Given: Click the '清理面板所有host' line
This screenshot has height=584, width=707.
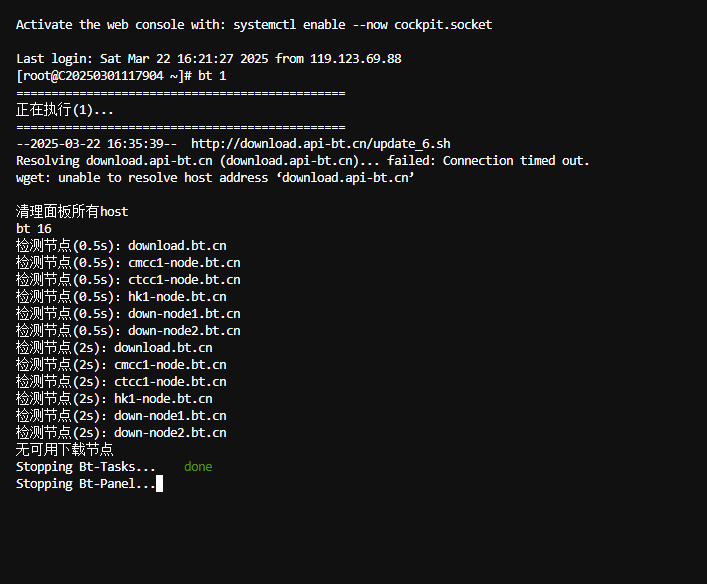Looking at the screenshot, I should point(72,212).
